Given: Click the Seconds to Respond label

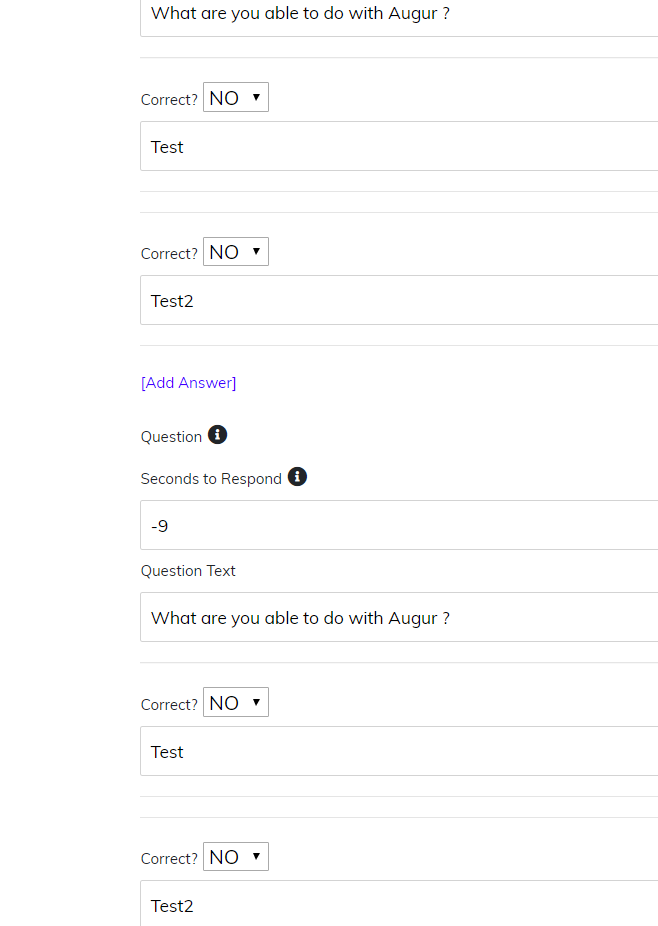Looking at the screenshot, I should 209,478.
